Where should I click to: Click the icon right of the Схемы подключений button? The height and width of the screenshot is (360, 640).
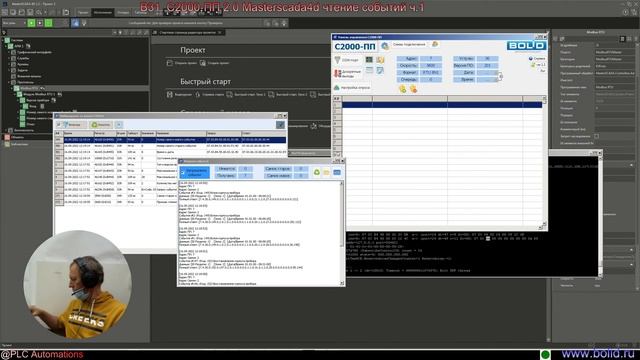435,44
